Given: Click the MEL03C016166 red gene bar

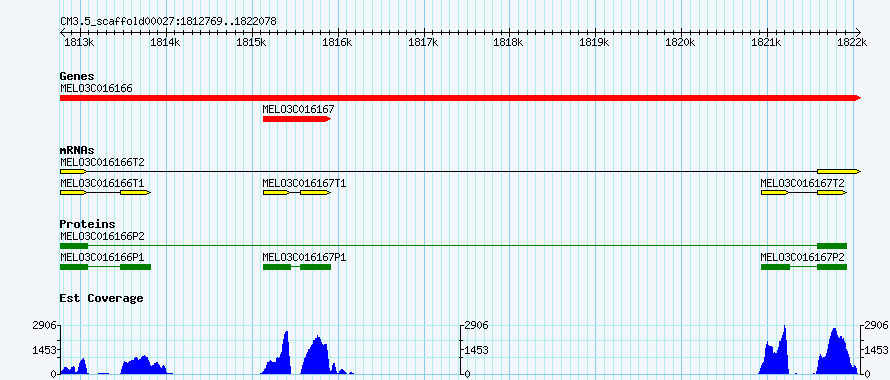Looking at the screenshot, I should pos(460,98).
